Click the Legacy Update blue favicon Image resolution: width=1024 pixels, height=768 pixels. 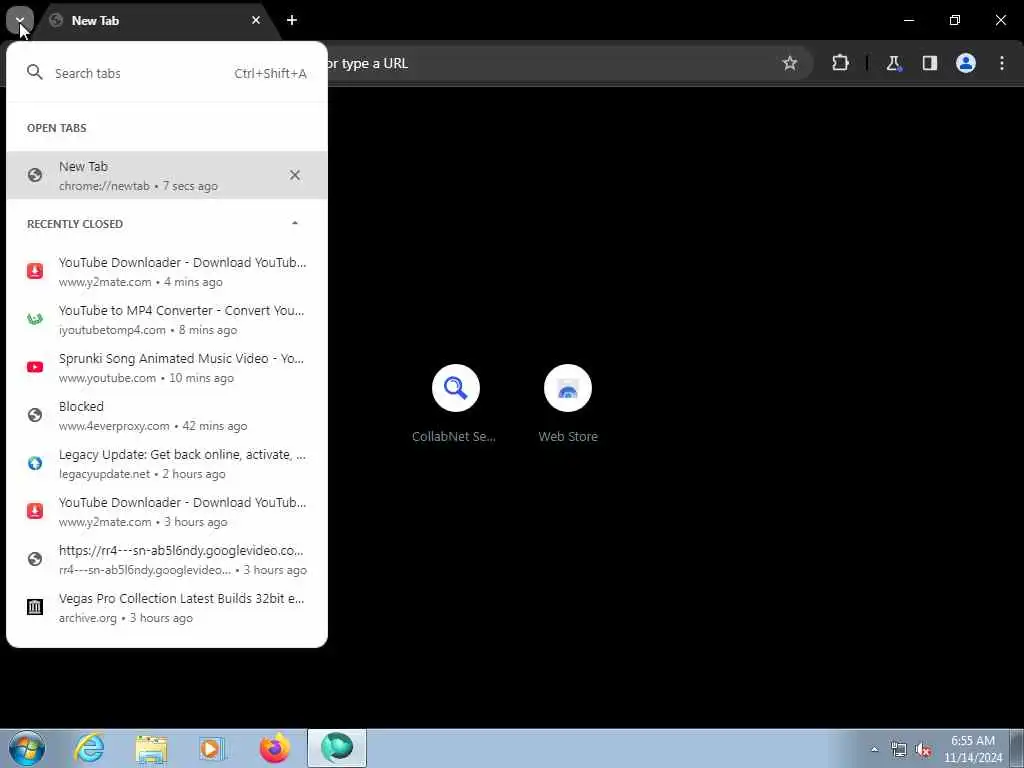(35, 463)
